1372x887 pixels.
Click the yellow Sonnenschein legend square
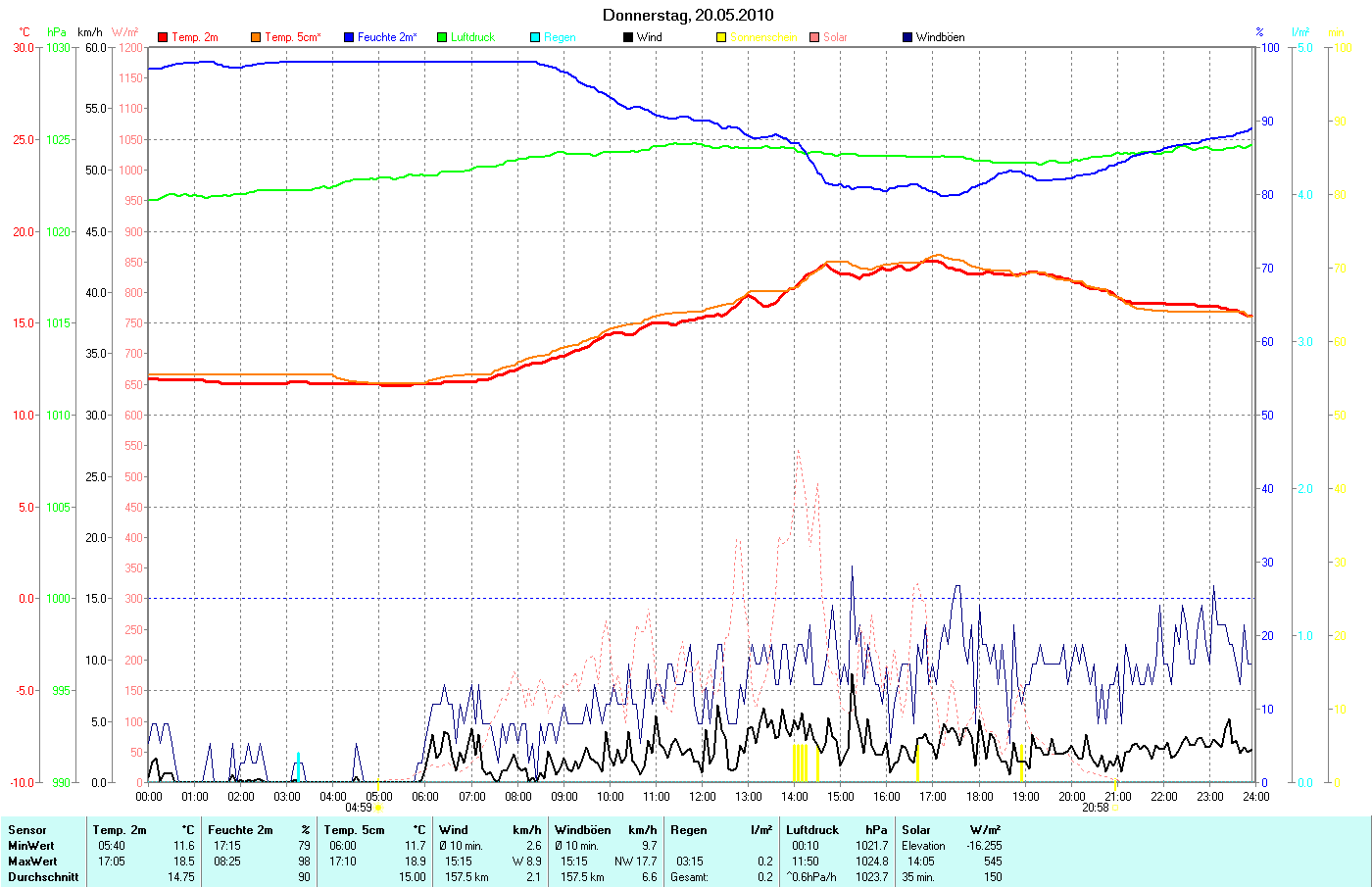tap(721, 37)
